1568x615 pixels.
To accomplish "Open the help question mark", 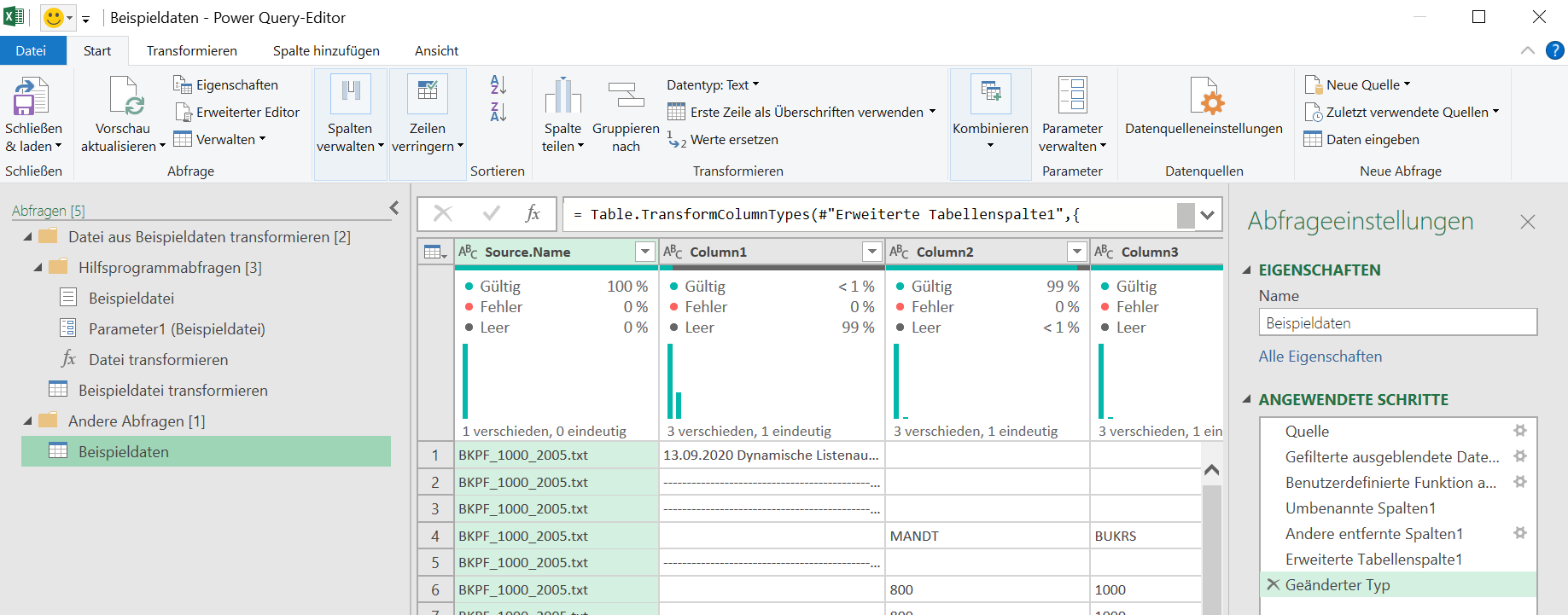I will tap(1555, 50).
